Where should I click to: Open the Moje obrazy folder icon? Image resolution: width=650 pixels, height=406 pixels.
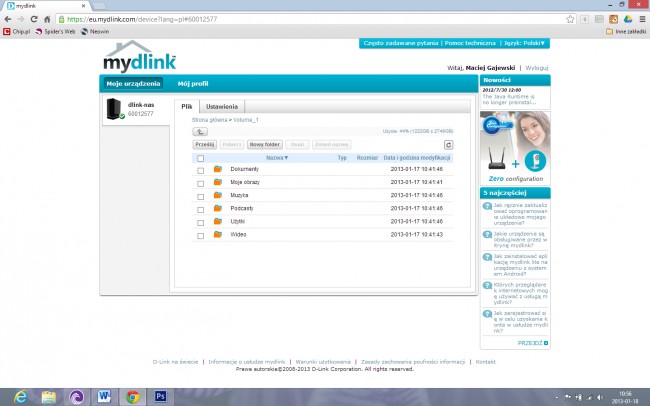coord(218,182)
